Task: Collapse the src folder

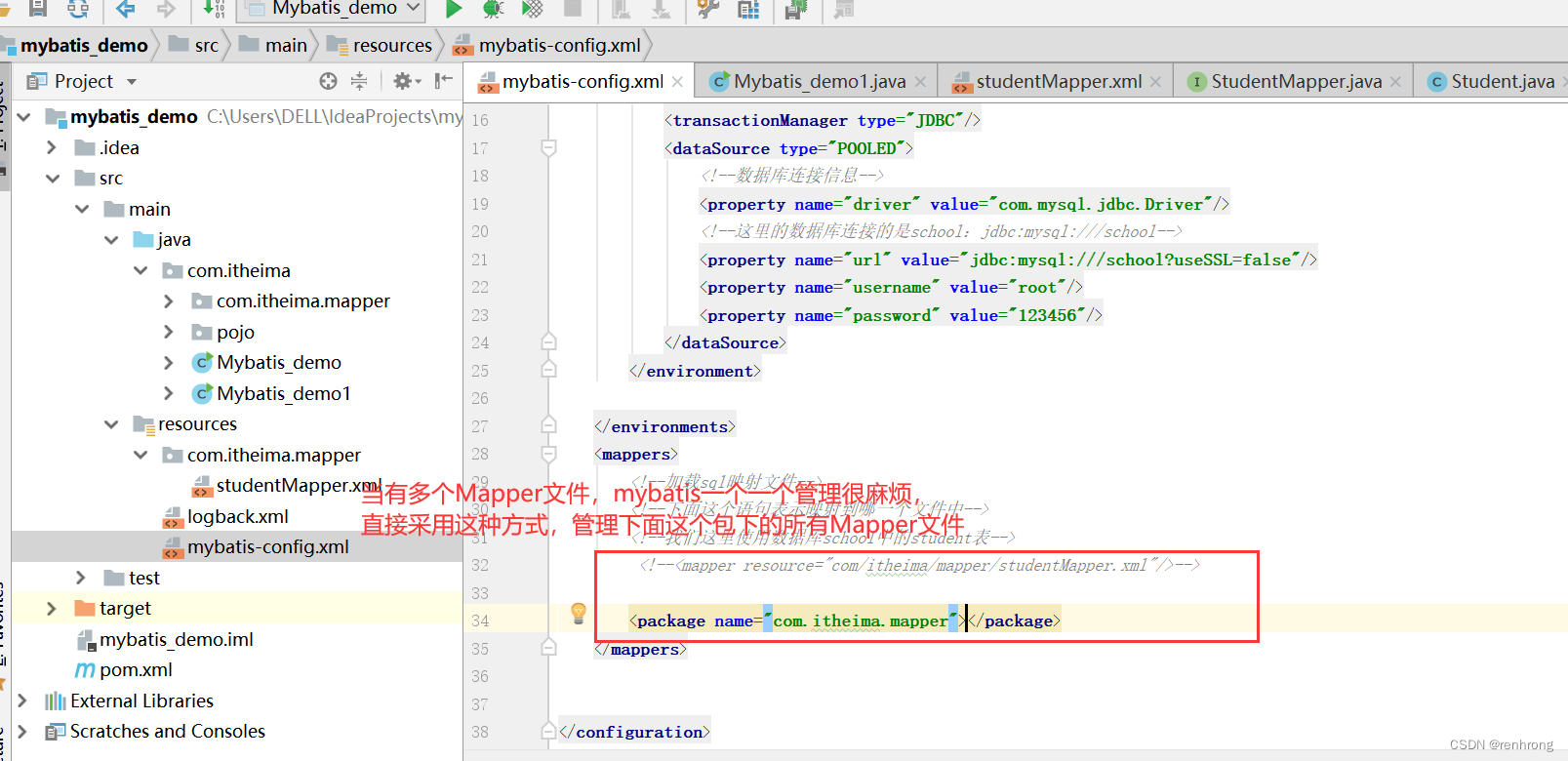Action: [53, 179]
